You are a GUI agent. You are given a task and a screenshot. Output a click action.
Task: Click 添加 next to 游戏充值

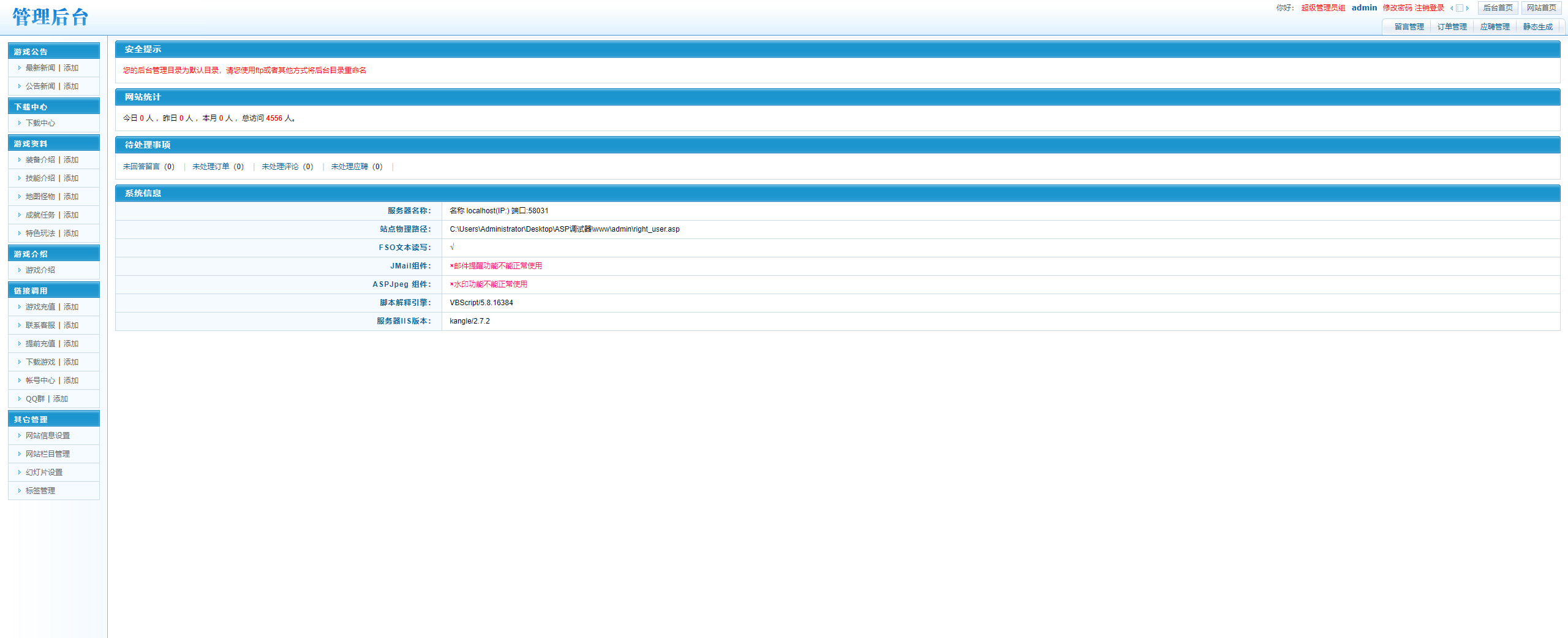coord(71,307)
